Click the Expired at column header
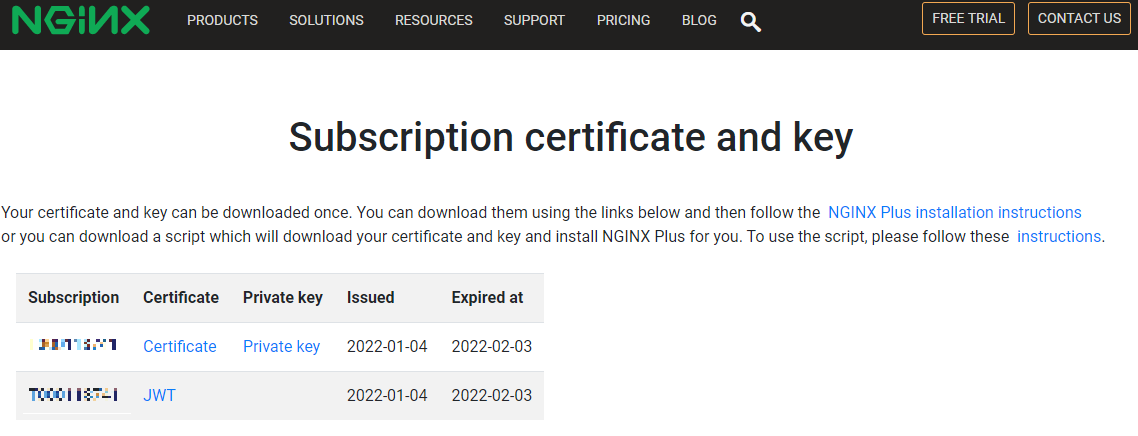The height and width of the screenshot is (436, 1138). [487, 297]
